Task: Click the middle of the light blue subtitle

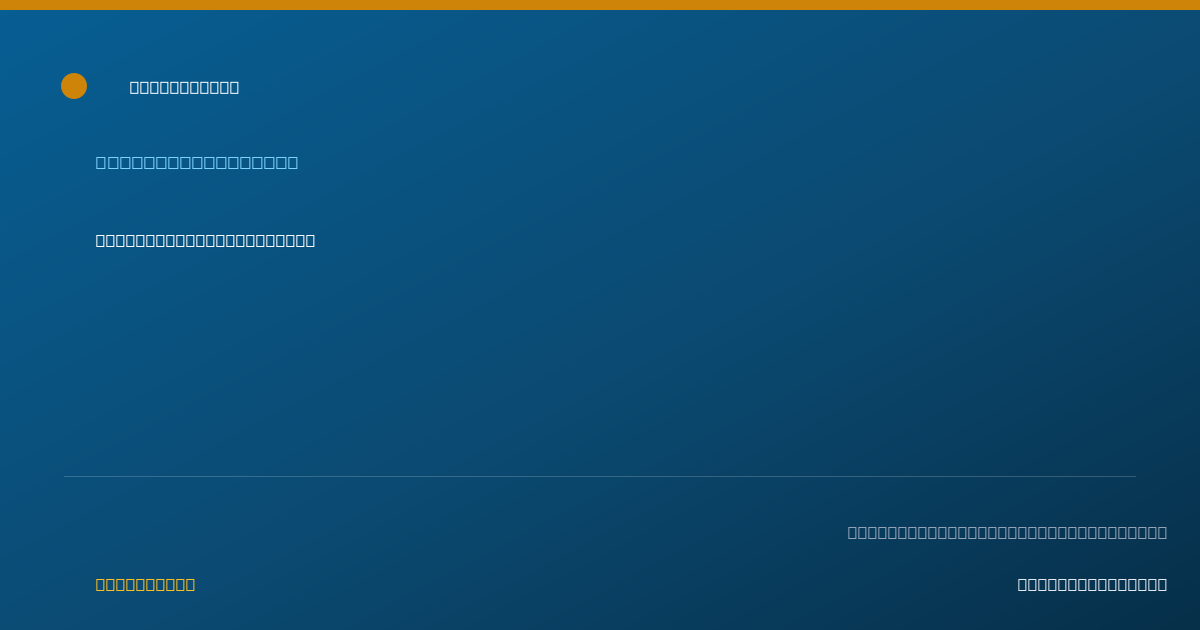Action: [197, 162]
